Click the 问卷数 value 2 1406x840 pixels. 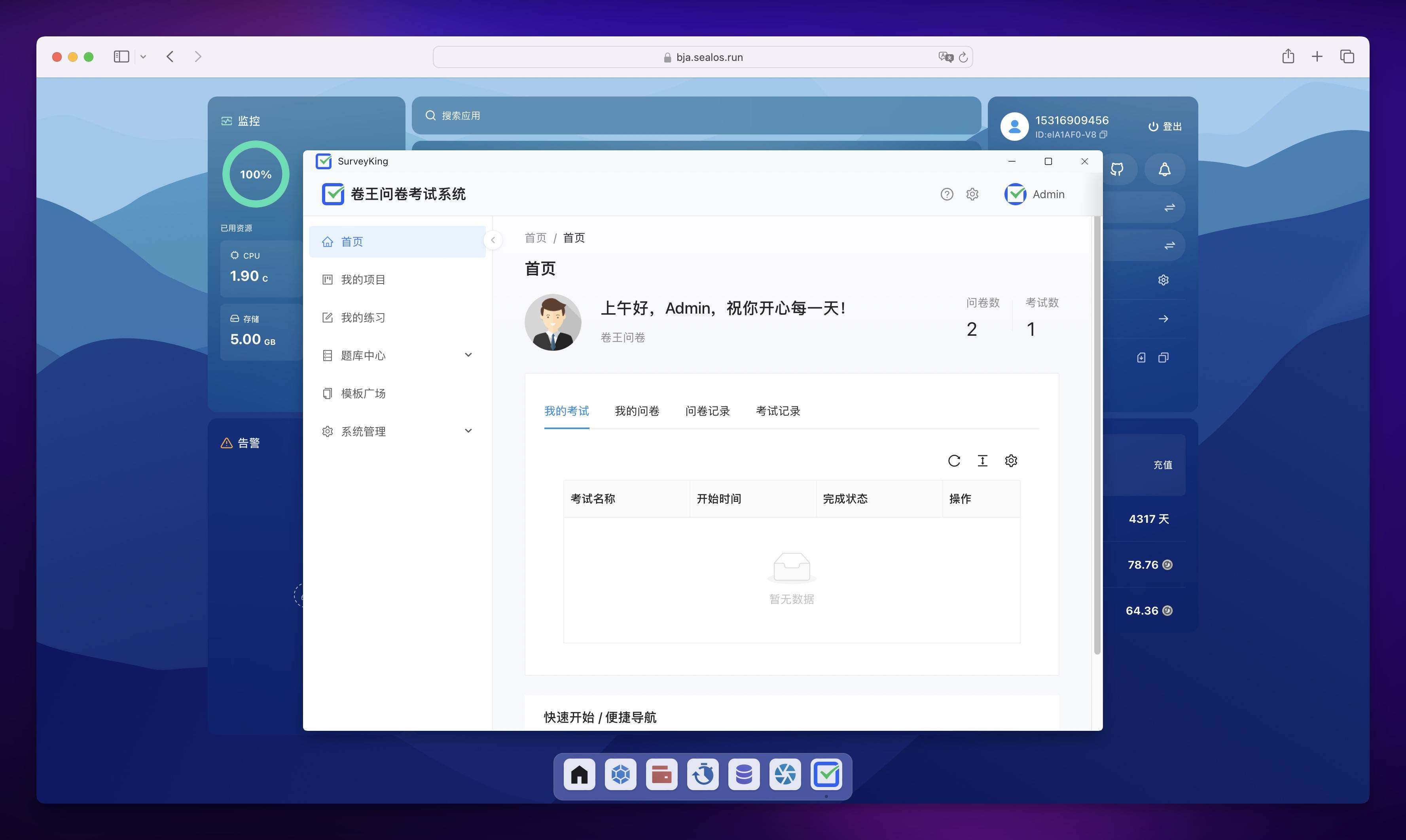point(972,329)
